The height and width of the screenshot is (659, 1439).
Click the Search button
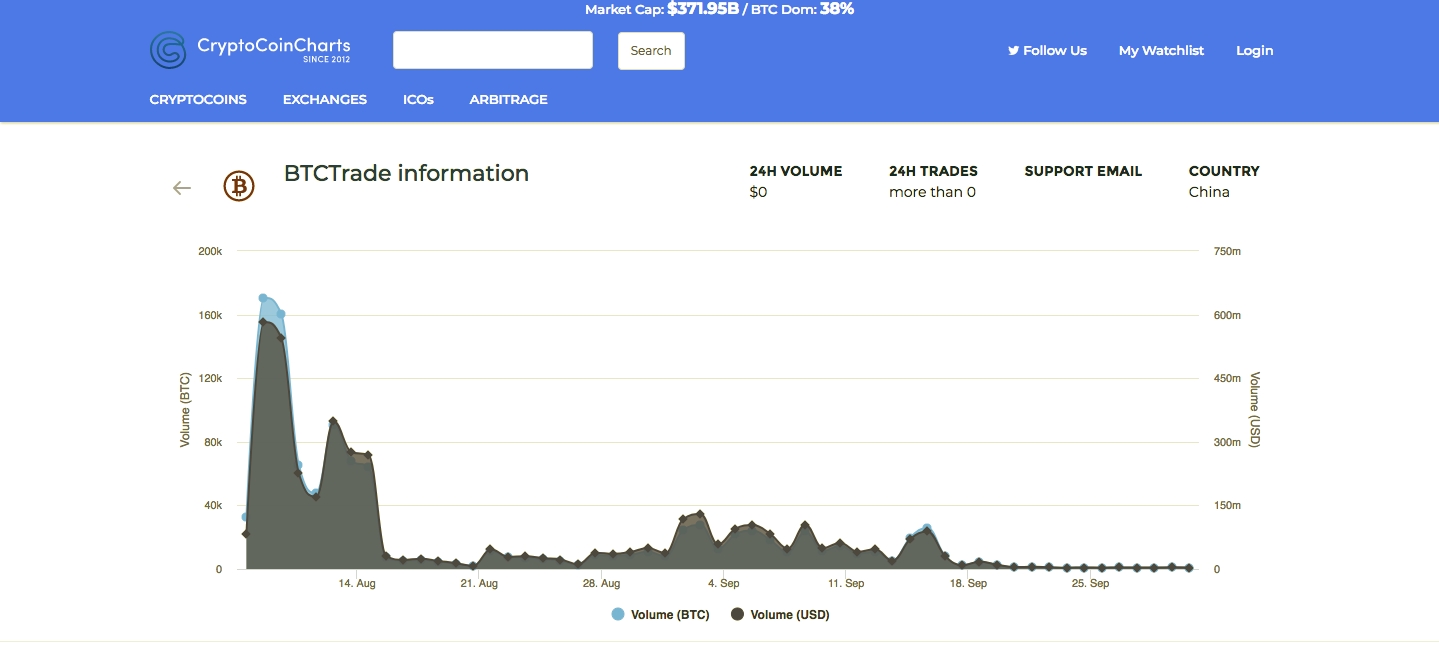point(651,51)
